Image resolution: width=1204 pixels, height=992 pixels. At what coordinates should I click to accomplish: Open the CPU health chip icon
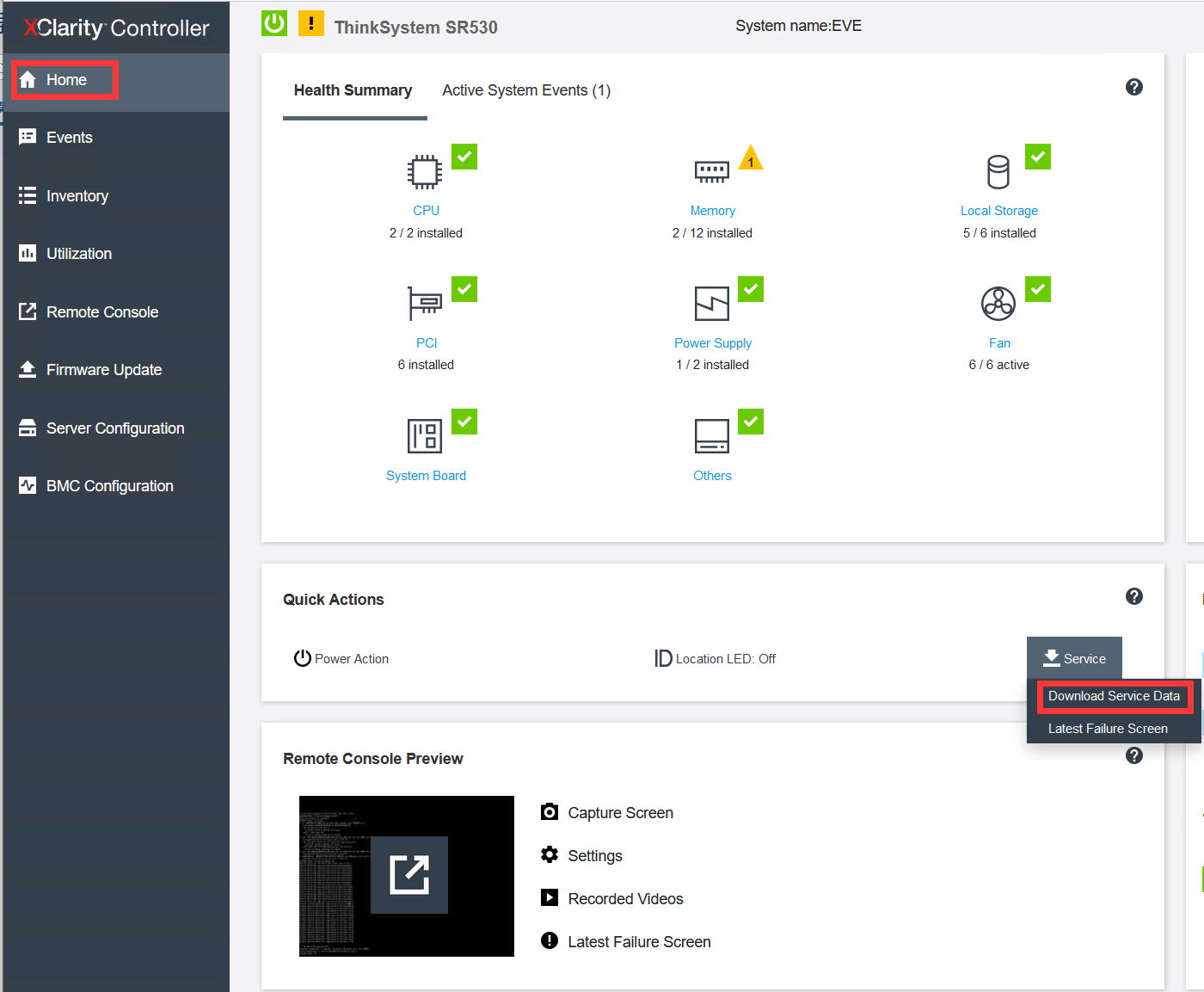click(425, 172)
